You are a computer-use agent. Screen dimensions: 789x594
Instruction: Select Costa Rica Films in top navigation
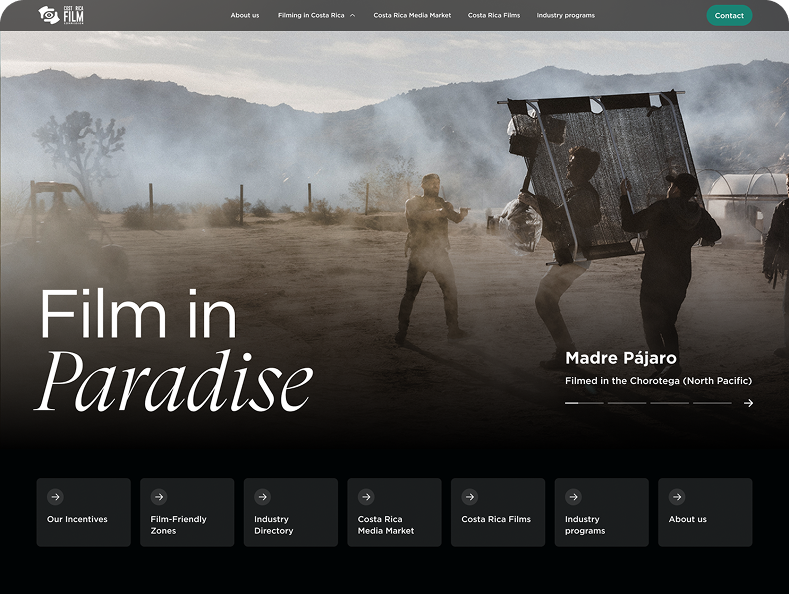click(494, 16)
